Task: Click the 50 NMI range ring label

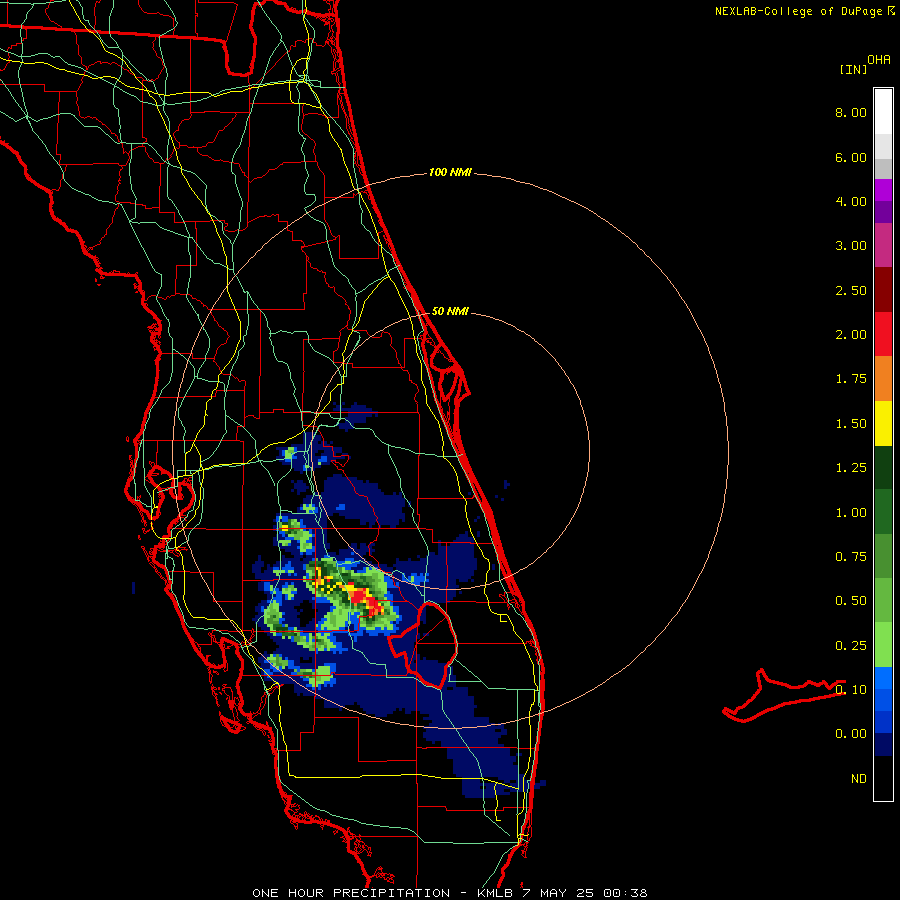Action: pos(450,311)
